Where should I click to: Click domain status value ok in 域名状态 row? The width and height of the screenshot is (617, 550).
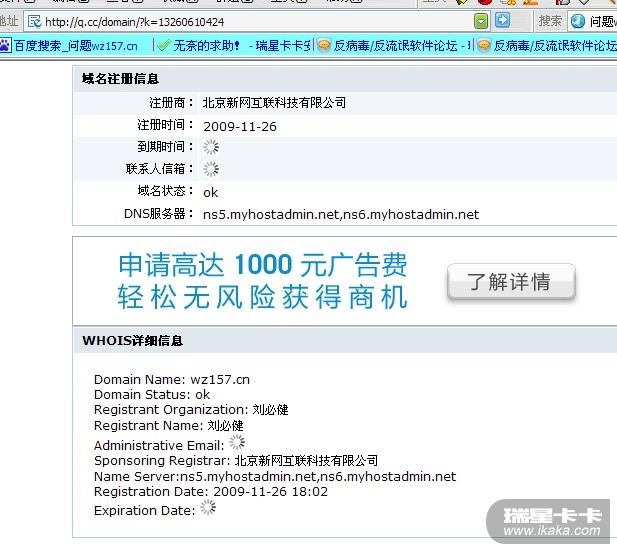click(211, 192)
